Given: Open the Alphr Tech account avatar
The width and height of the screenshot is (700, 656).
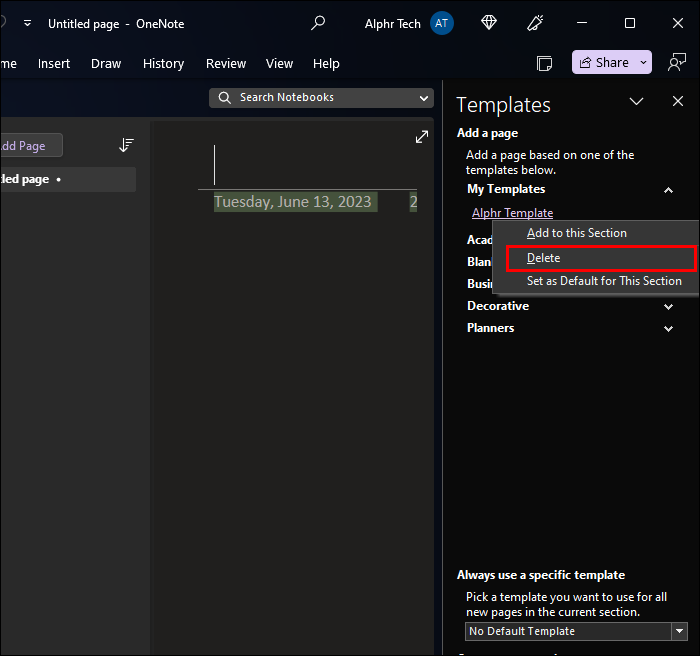Looking at the screenshot, I should pyautogui.click(x=441, y=23).
